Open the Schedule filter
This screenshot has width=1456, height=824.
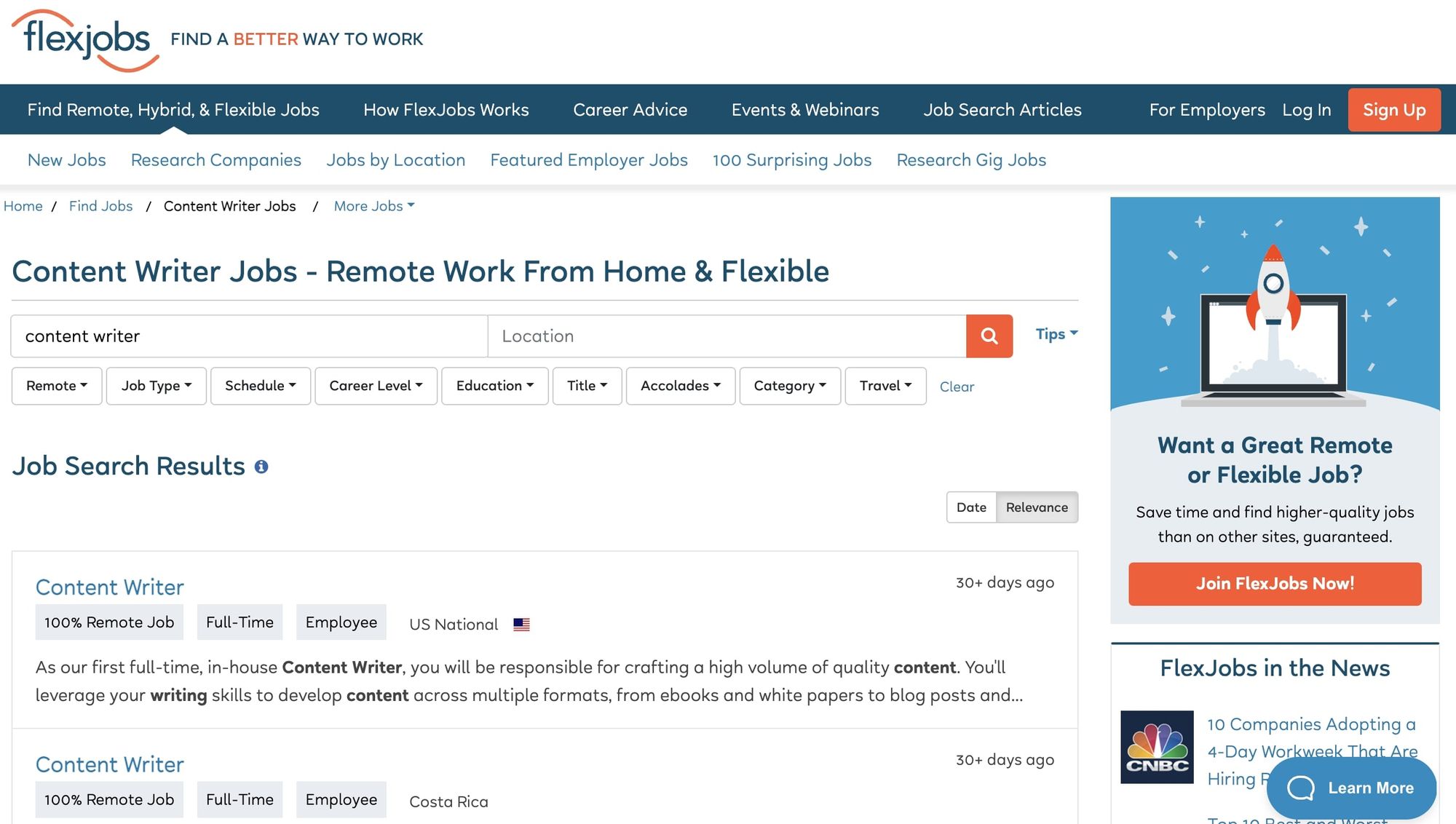coord(260,386)
